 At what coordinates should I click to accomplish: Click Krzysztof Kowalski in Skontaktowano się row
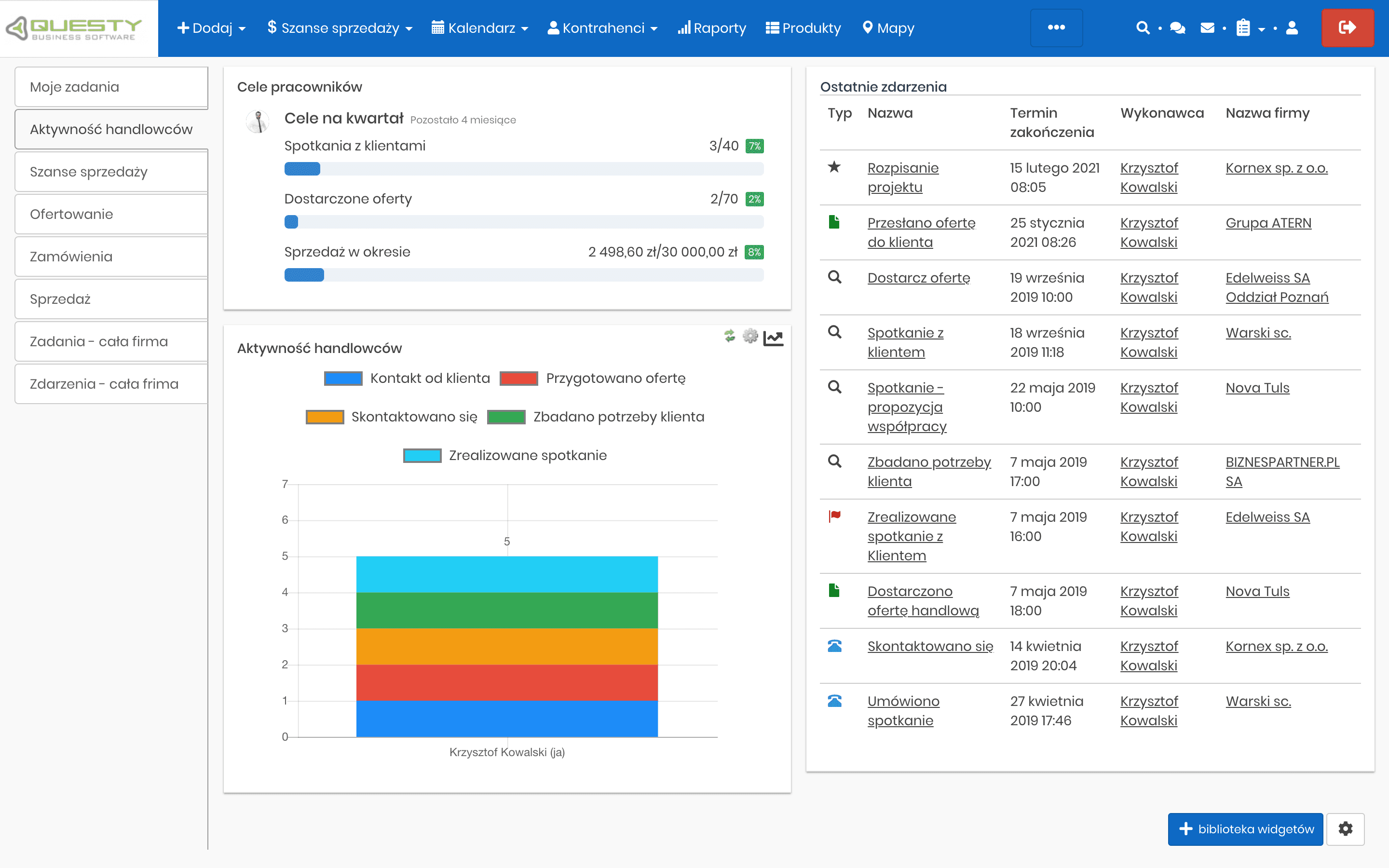1149,656
